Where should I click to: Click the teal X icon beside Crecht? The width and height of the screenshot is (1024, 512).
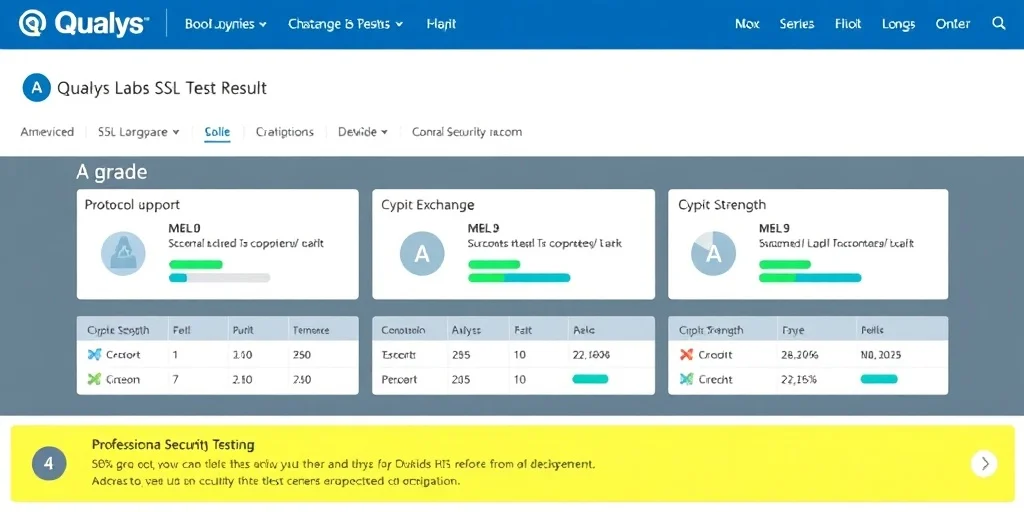point(686,379)
